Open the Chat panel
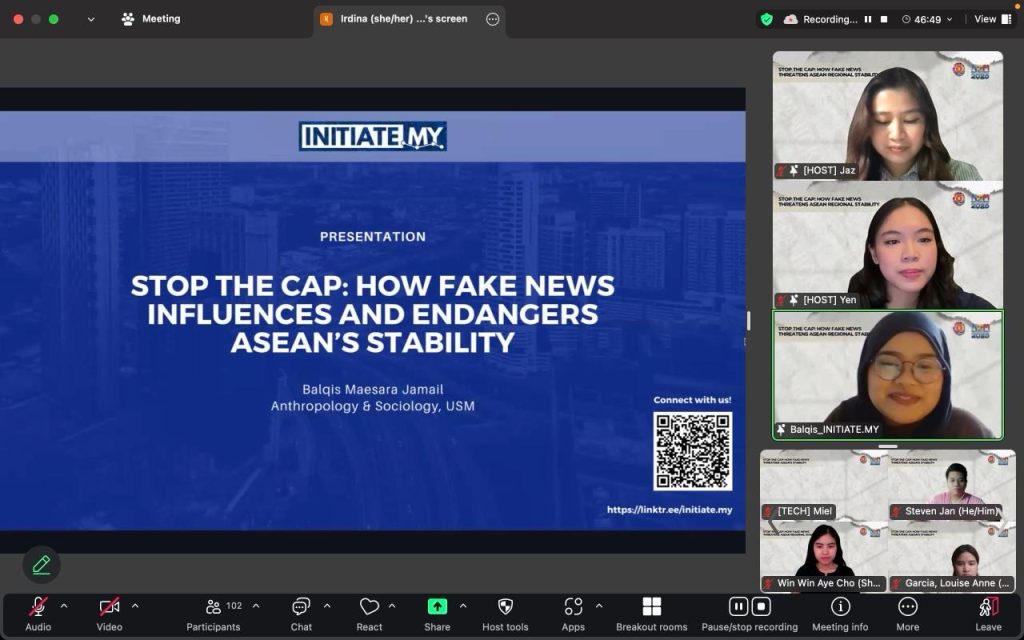This screenshot has height=640, width=1024. (301, 607)
